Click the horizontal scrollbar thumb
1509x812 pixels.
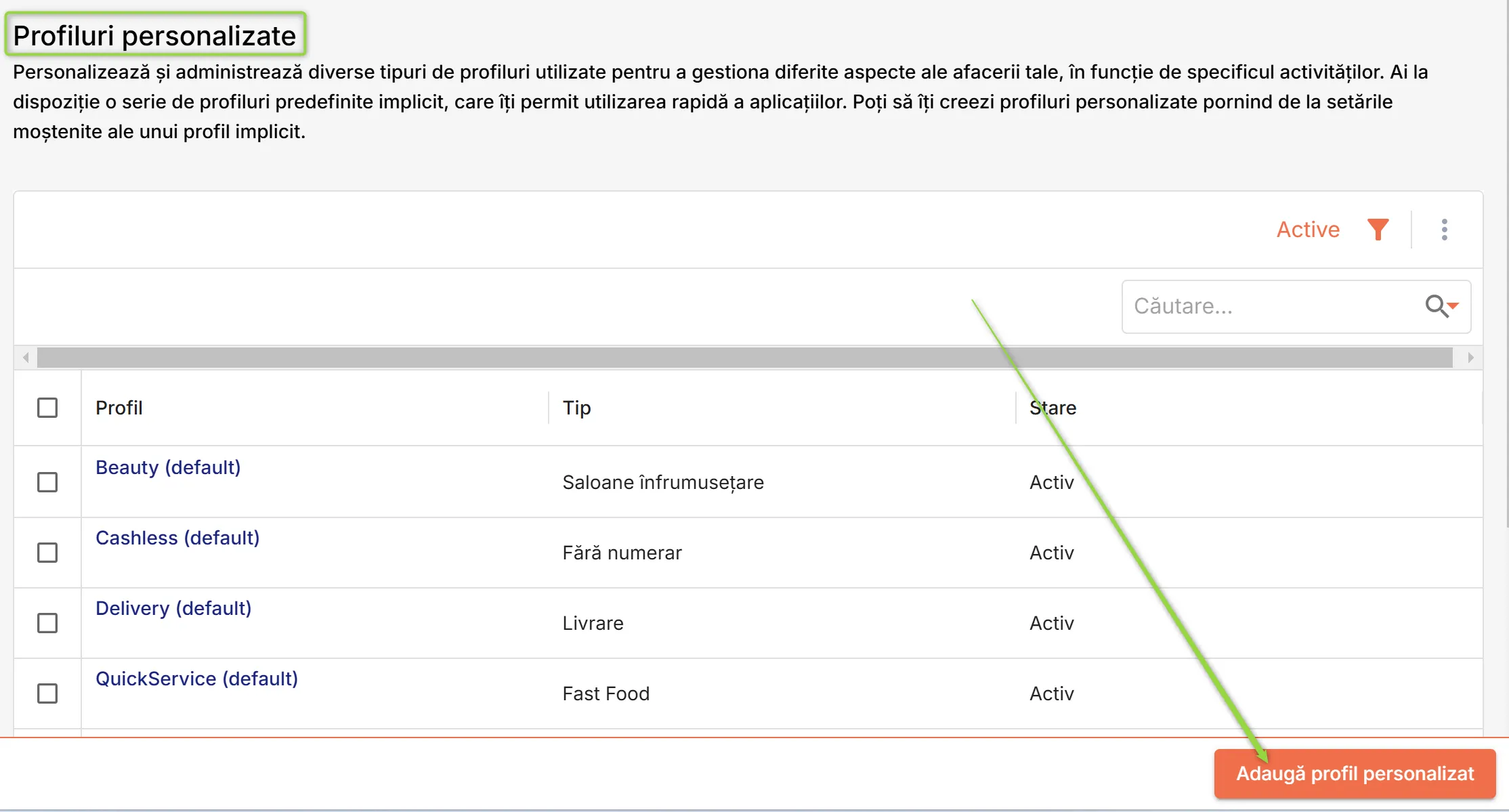coord(745,358)
